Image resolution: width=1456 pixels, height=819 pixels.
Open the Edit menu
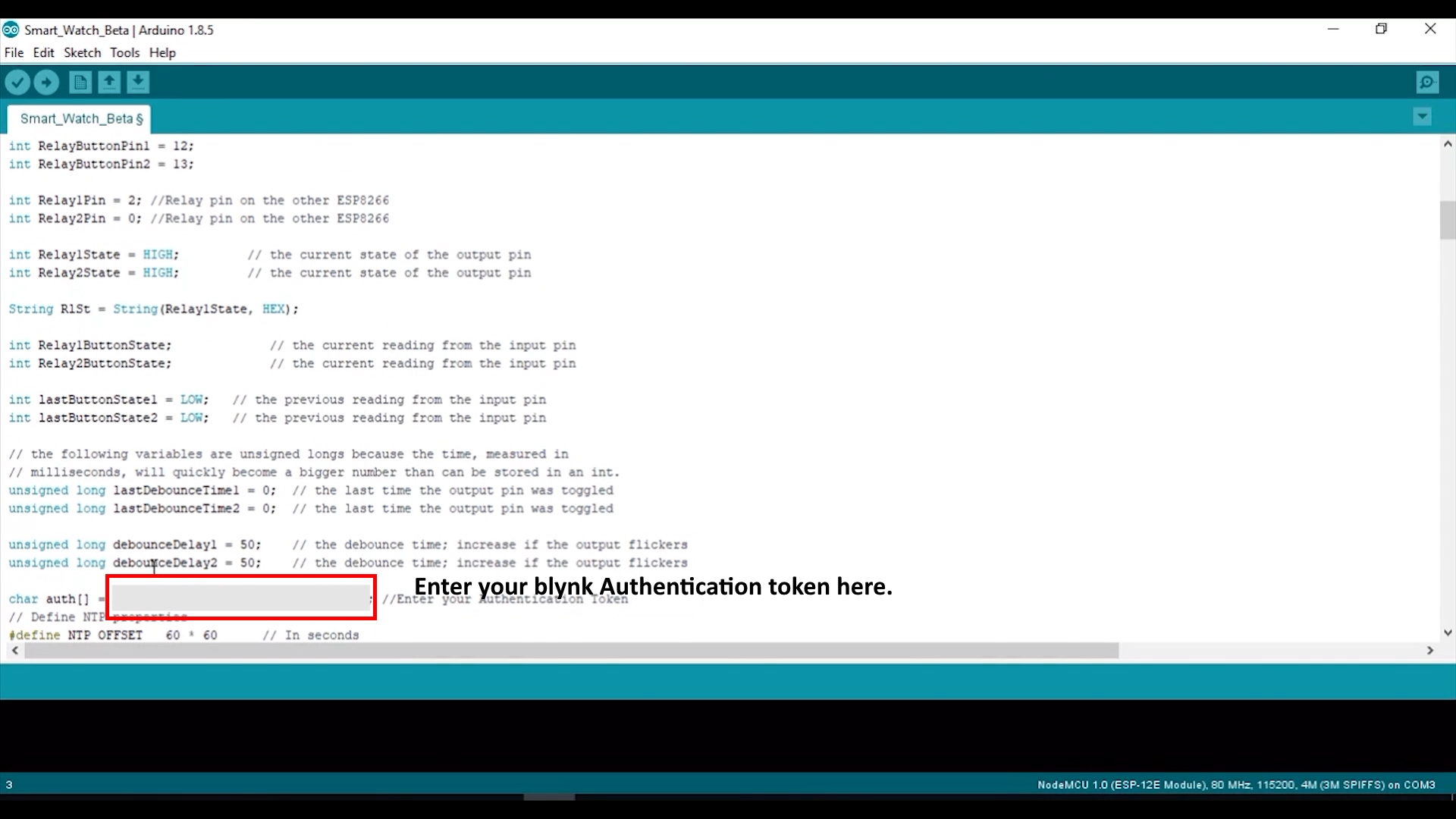(43, 52)
